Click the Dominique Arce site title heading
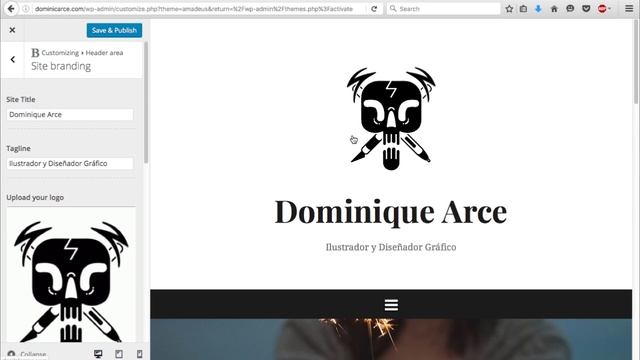Viewport: 640px width, 360px height. 391,212
